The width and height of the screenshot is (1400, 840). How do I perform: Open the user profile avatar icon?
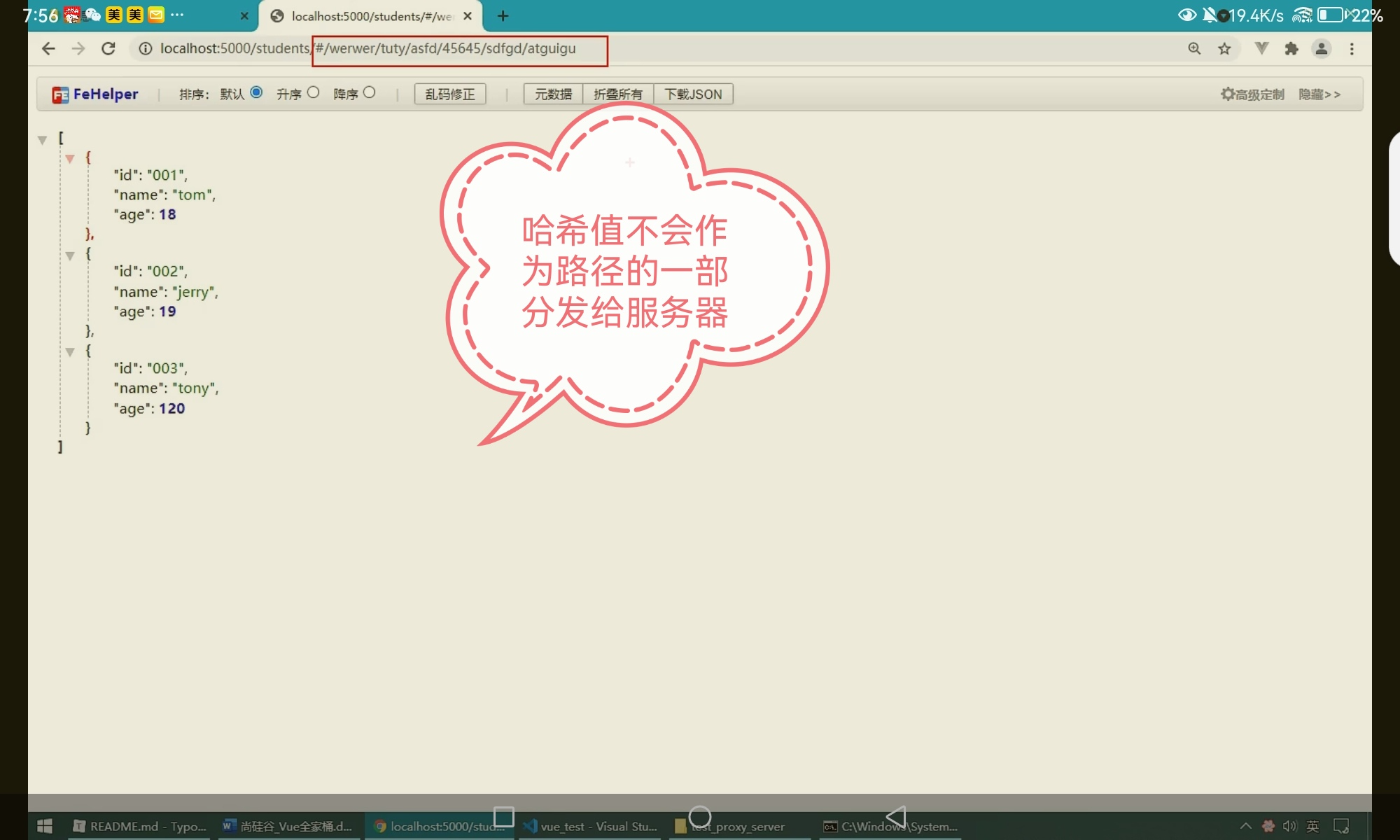[x=1322, y=48]
